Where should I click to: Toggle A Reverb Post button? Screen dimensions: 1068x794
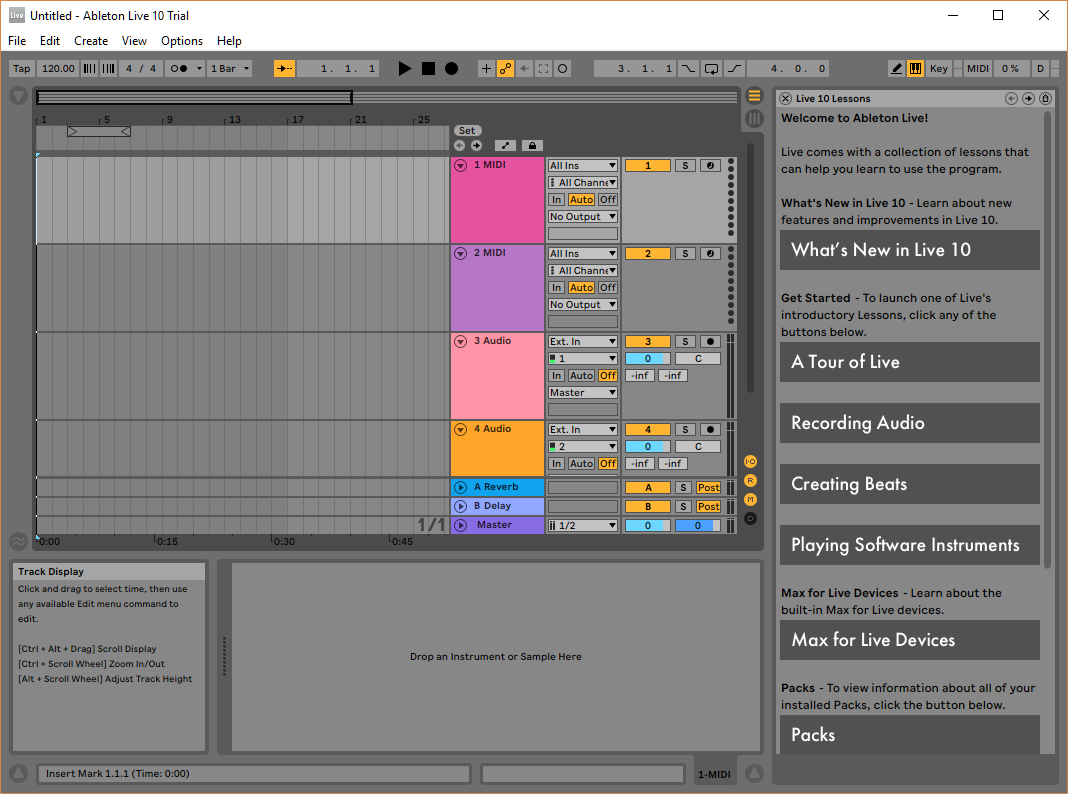708,488
